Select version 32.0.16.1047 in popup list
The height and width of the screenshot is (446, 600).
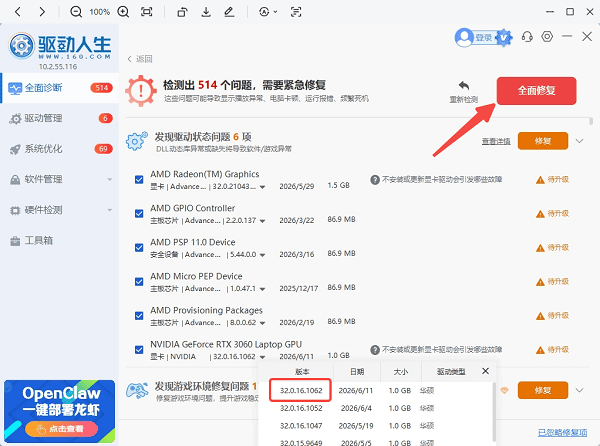click(x=301, y=426)
